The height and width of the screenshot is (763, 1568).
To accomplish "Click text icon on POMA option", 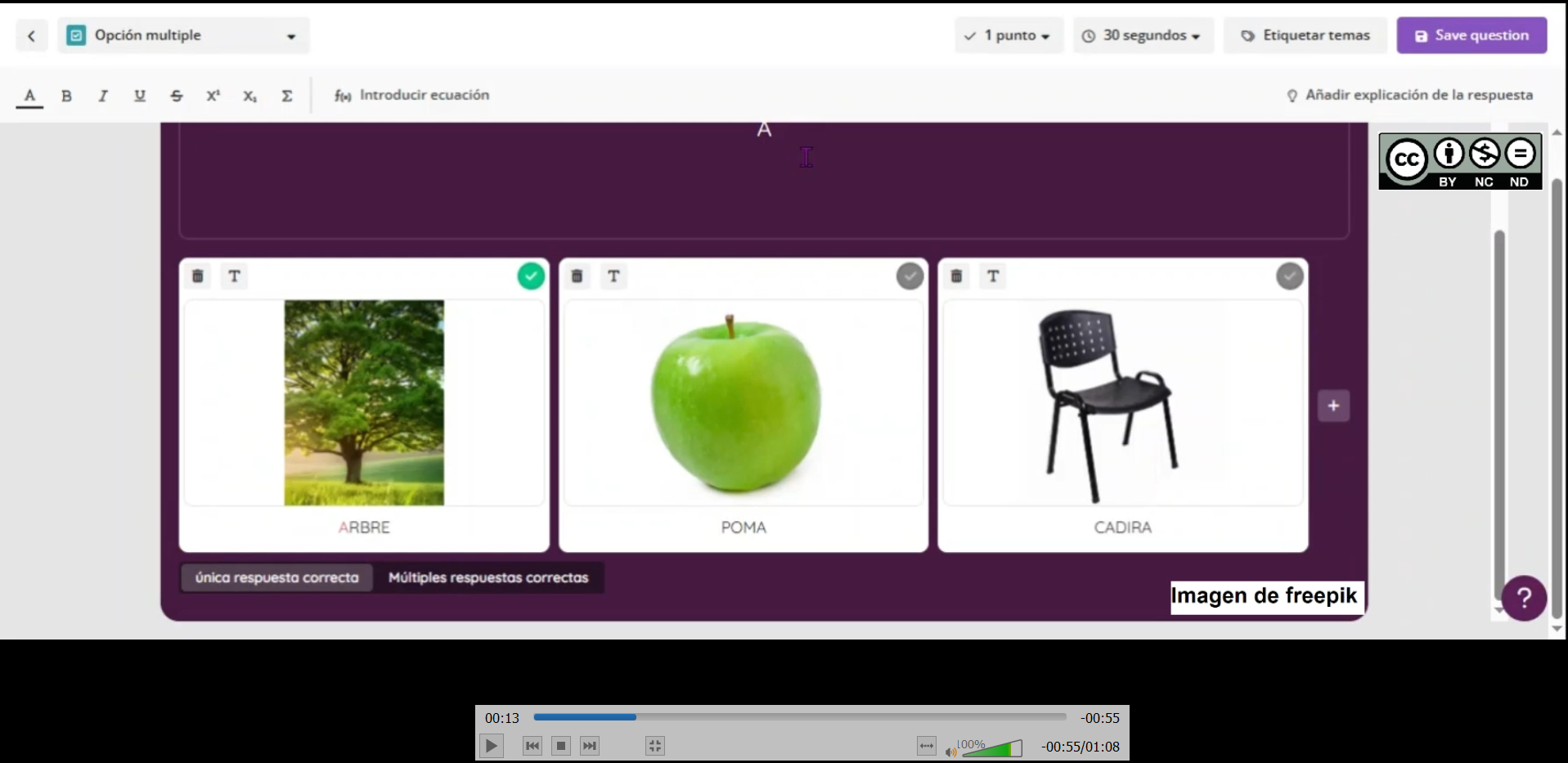I will 613,276.
